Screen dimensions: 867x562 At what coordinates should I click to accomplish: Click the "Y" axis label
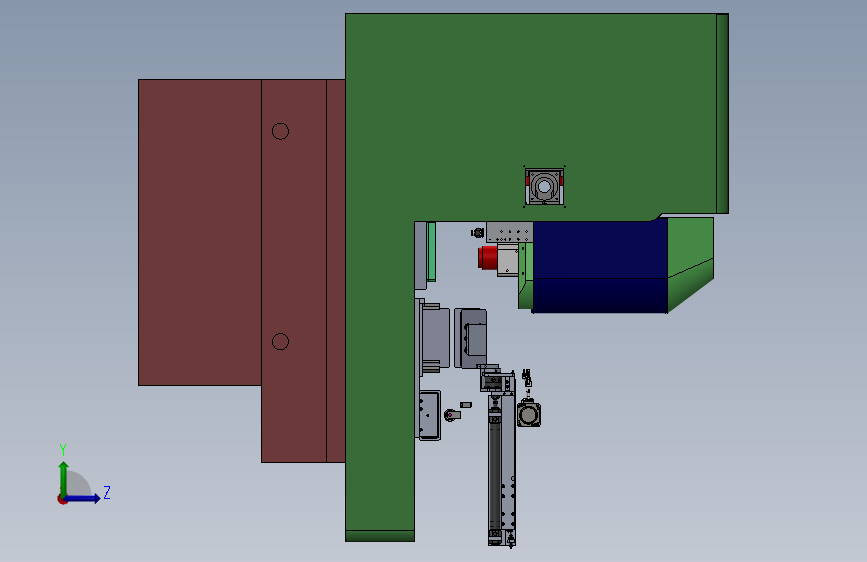pos(63,450)
